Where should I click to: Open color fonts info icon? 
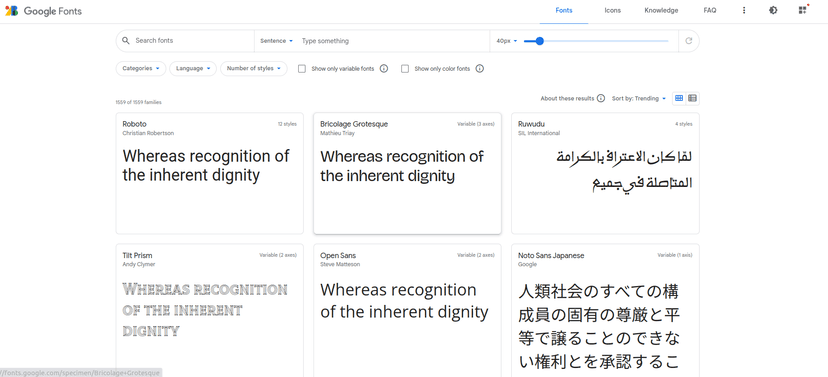pyautogui.click(x=479, y=69)
